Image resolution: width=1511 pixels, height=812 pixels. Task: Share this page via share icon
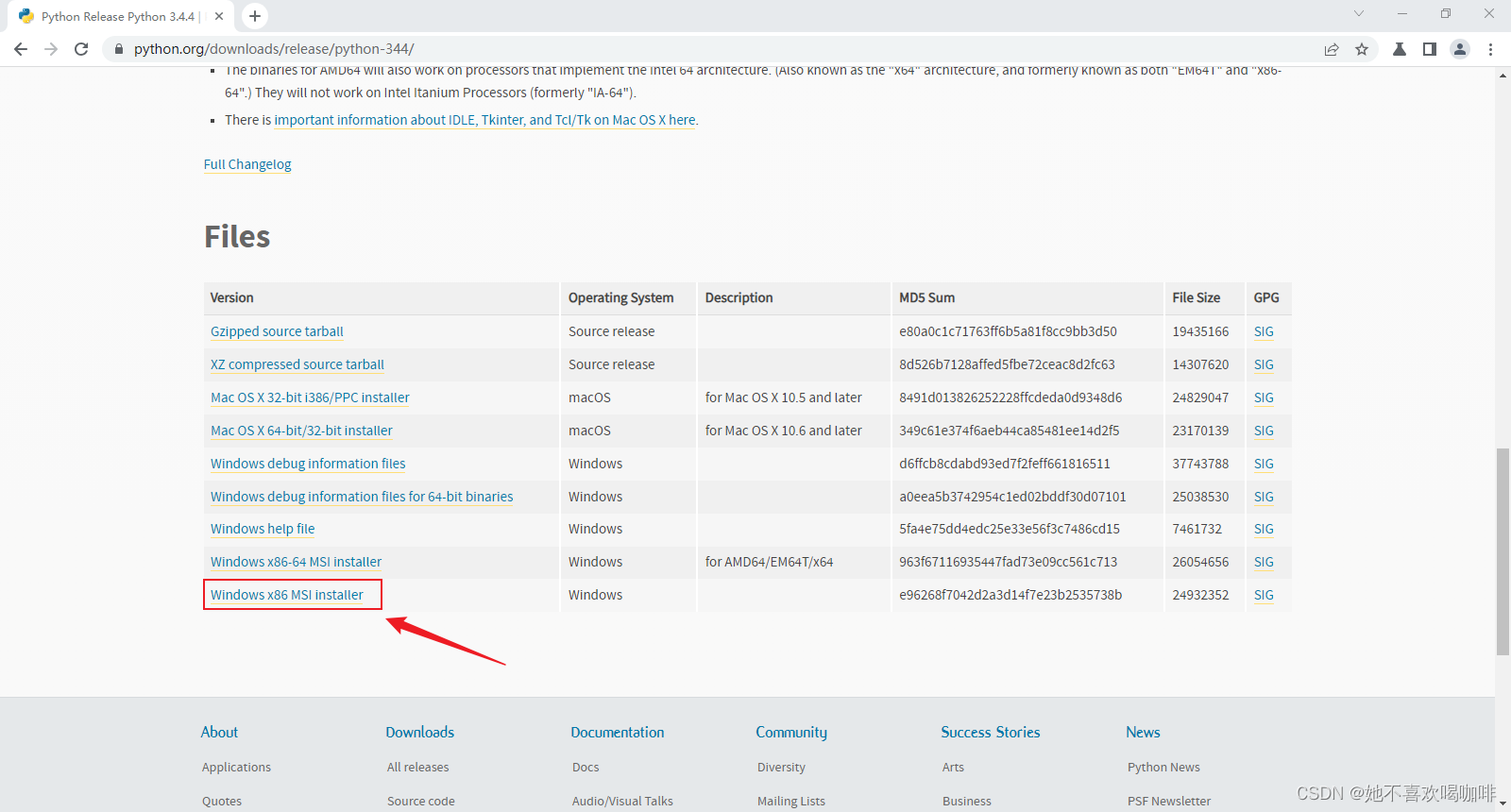[x=1332, y=49]
